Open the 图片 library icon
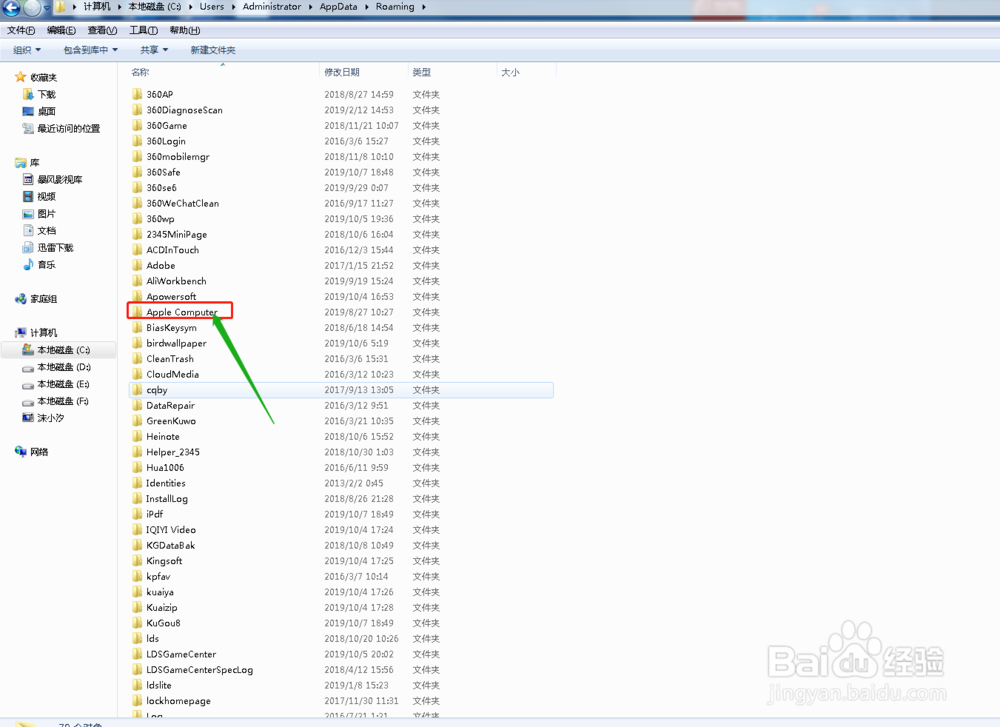1000x727 pixels. (x=28, y=214)
